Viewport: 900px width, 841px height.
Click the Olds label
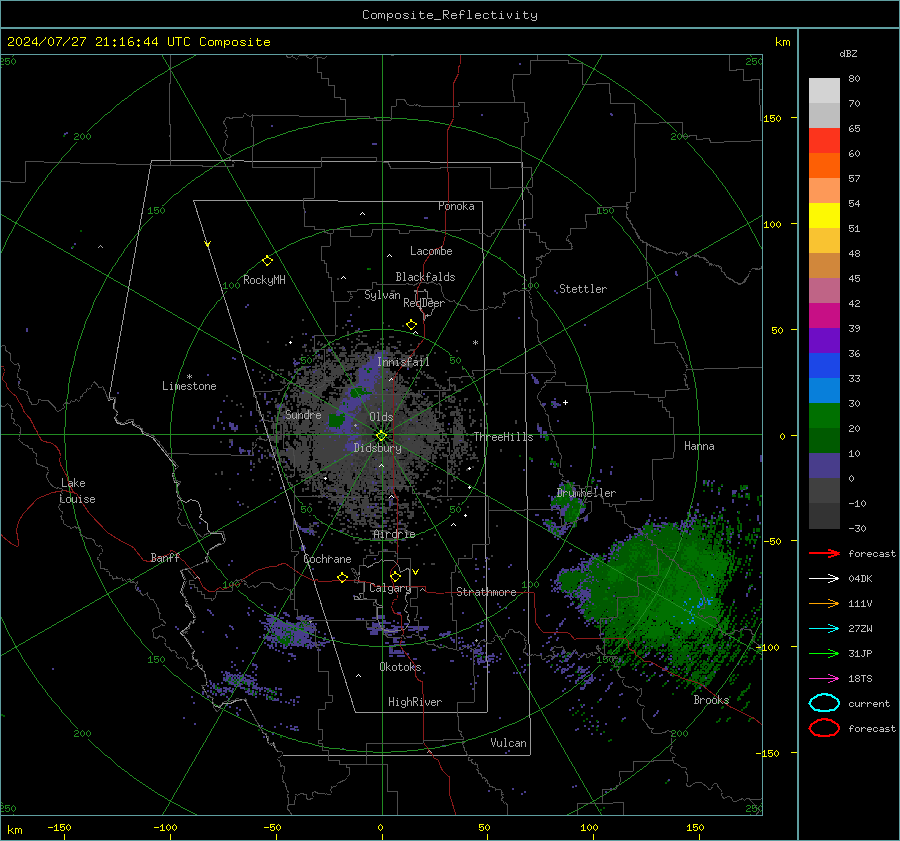point(381,417)
